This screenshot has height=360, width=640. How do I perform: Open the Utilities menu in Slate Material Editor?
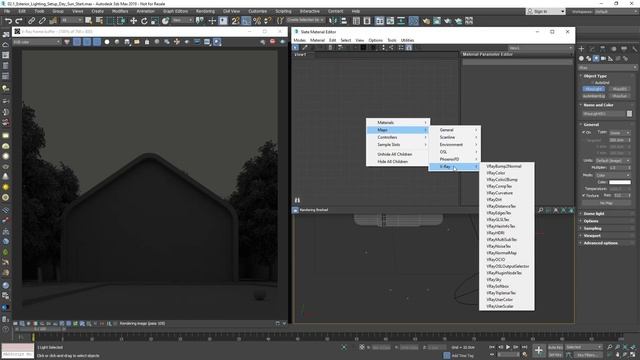[x=407, y=40]
